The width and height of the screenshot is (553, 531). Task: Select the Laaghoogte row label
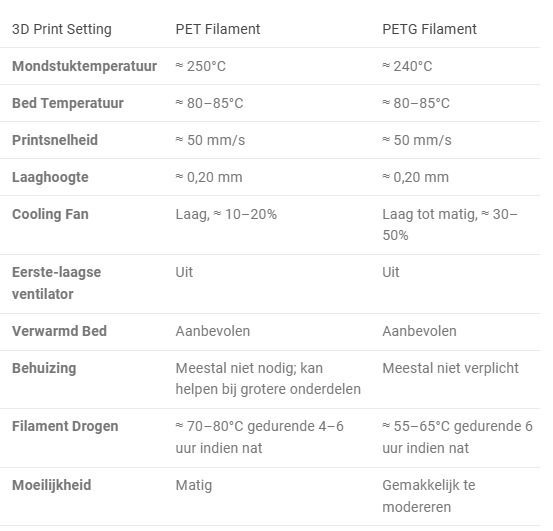[50, 177]
